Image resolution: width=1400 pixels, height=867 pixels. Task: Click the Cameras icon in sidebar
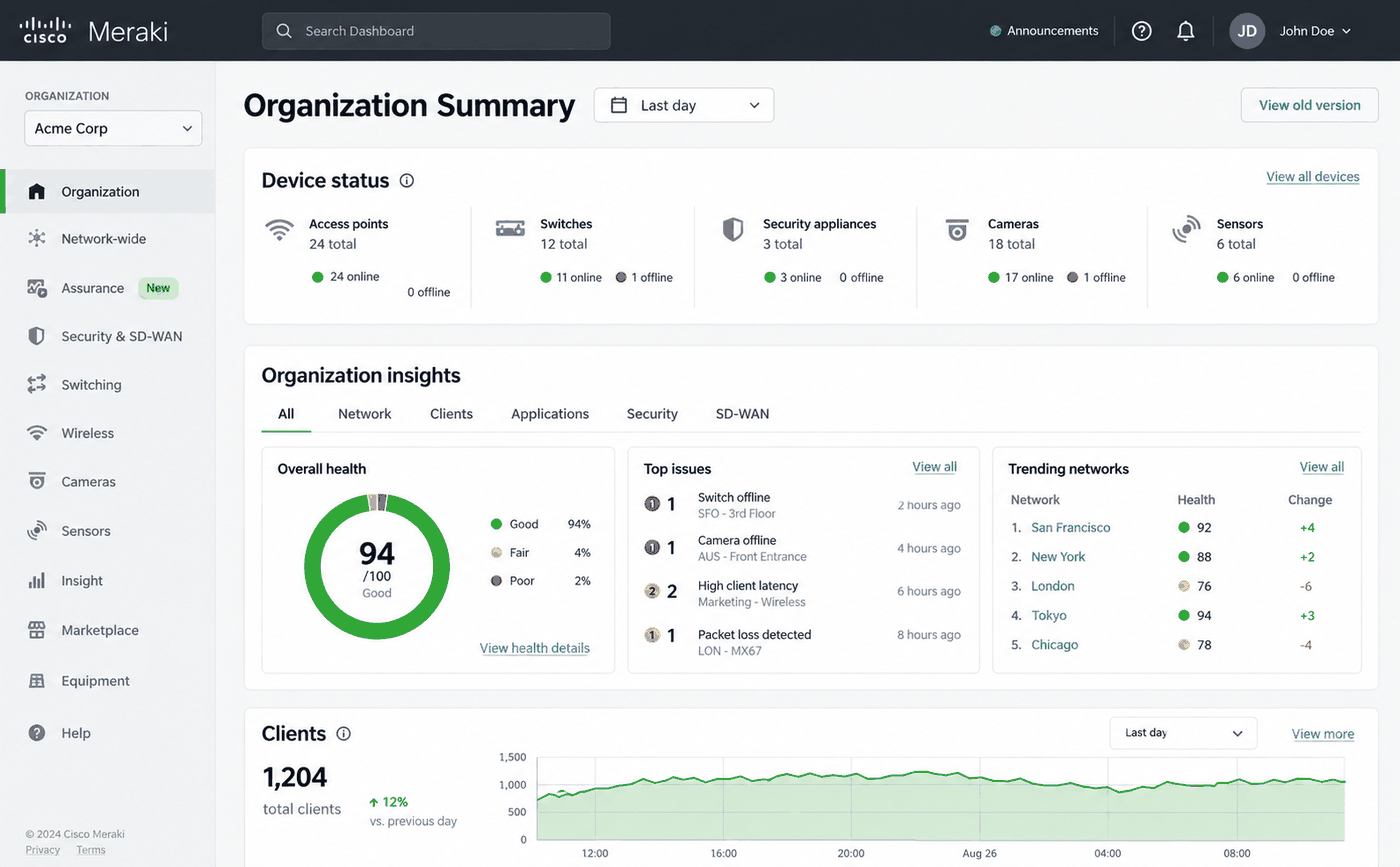pos(37,481)
